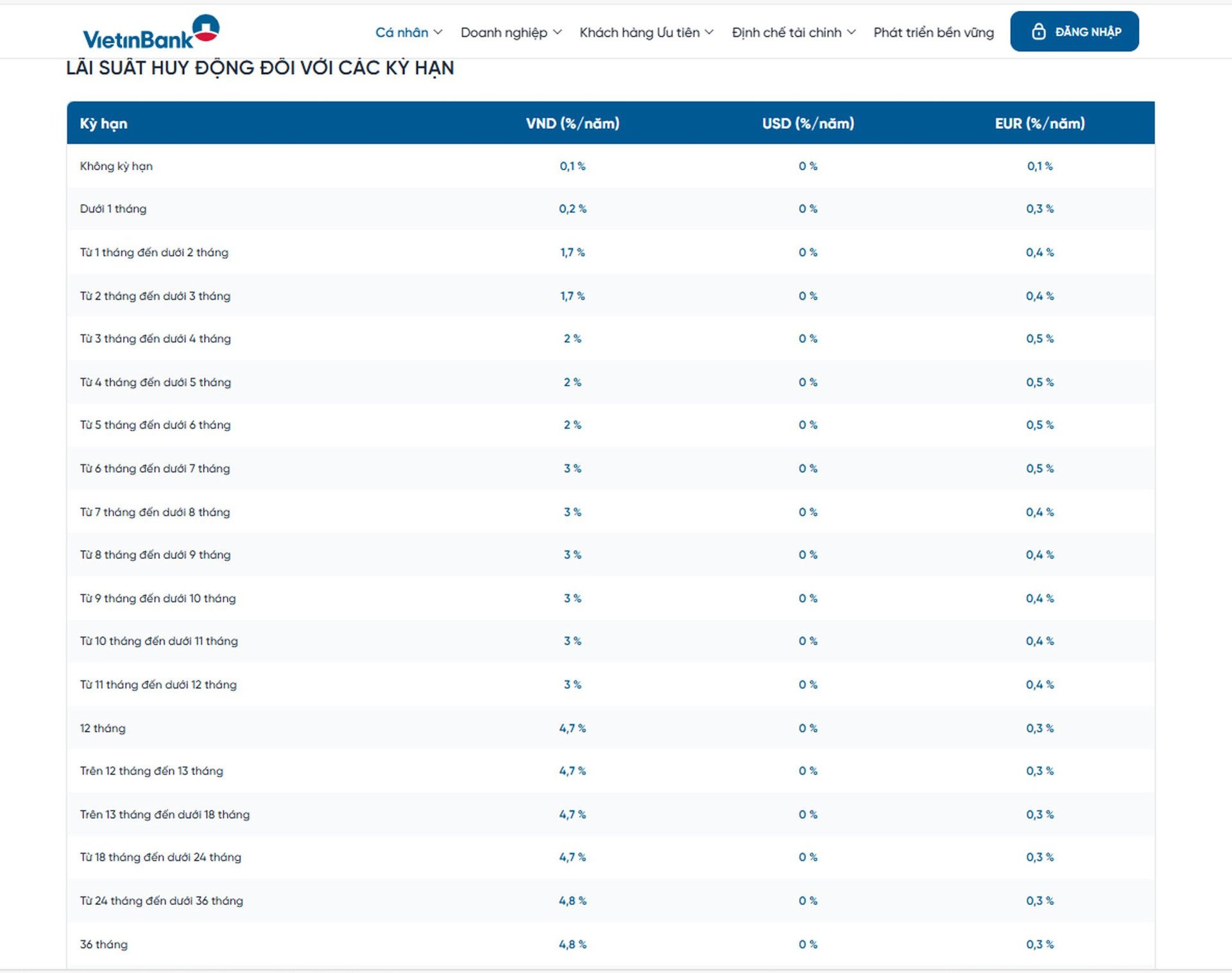Select the Không kỳ hạn row label
Screen dimensions: 1232x973
click(116, 166)
